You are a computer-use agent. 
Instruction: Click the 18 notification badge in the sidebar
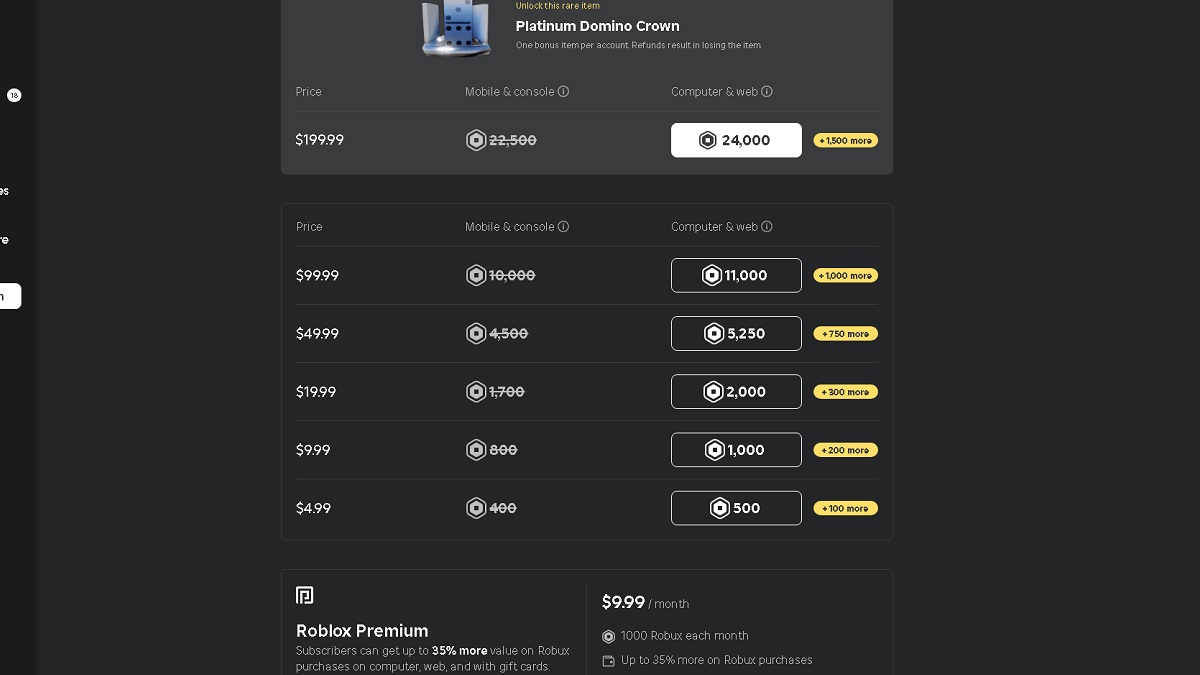tap(14, 95)
